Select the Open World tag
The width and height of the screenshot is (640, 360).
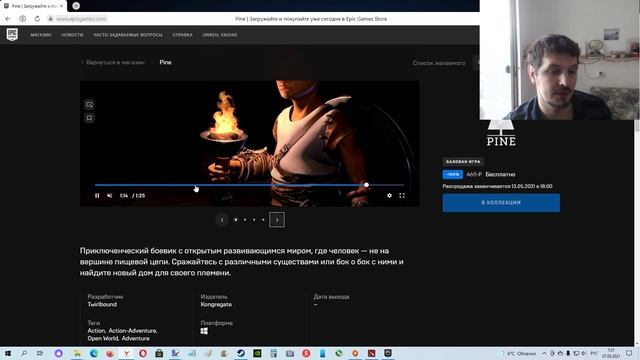[103, 338]
